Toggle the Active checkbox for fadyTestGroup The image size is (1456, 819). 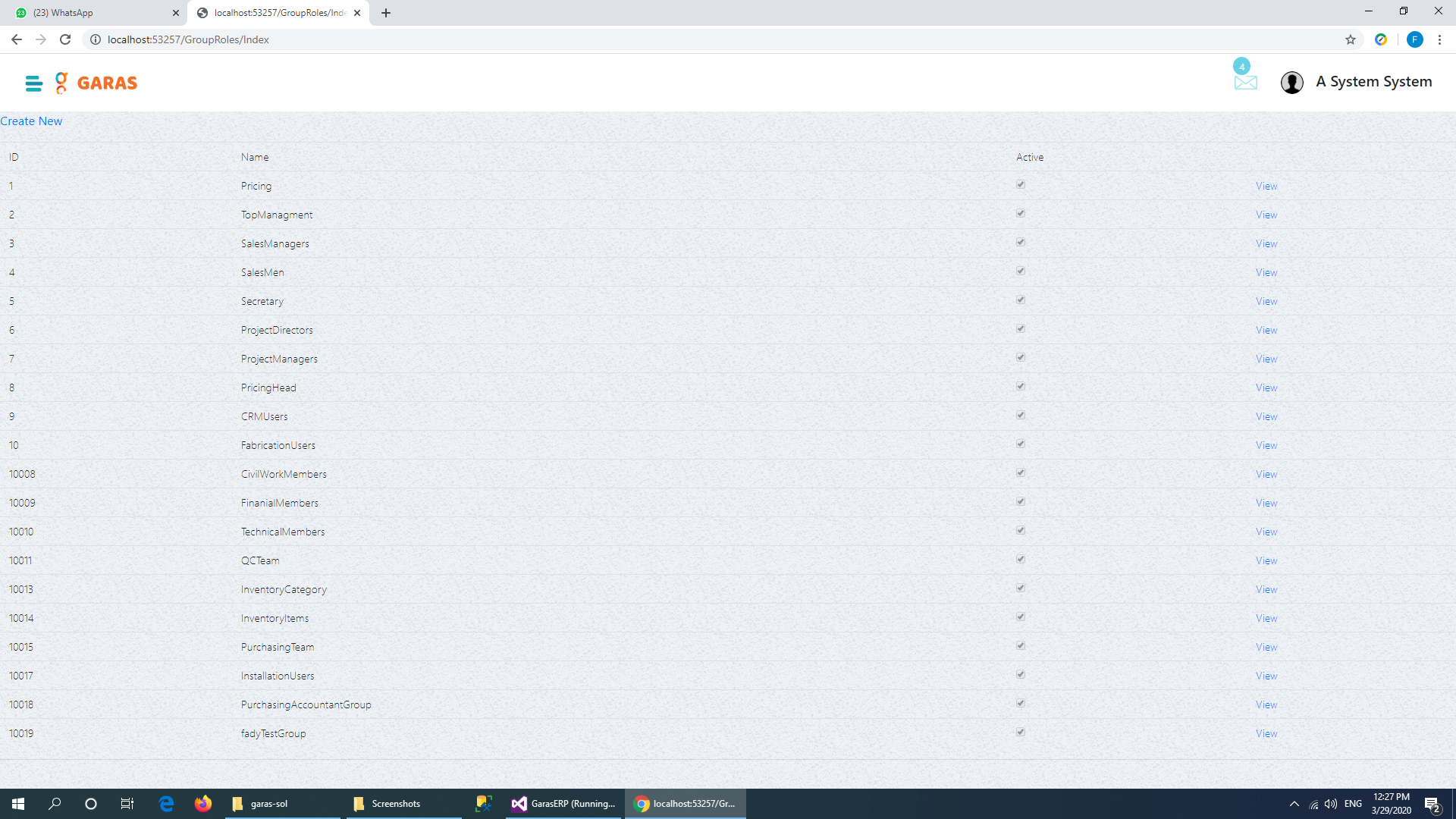(x=1021, y=732)
